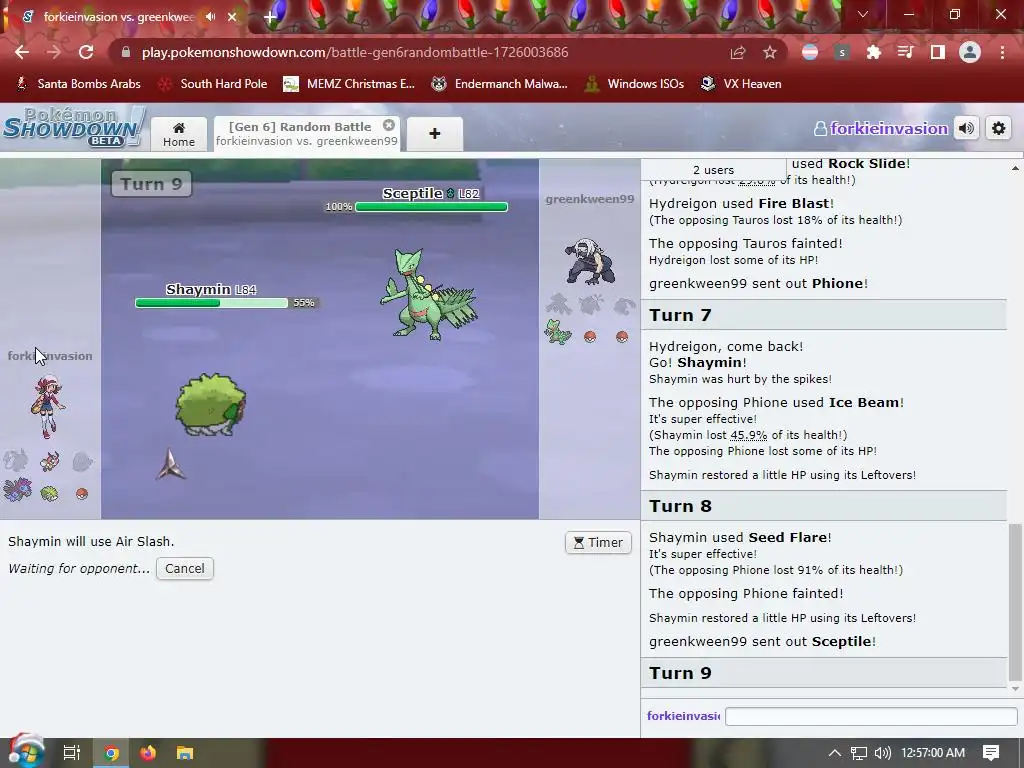Open Task View in taskbar
The width and height of the screenshot is (1024, 768).
pos(72,753)
